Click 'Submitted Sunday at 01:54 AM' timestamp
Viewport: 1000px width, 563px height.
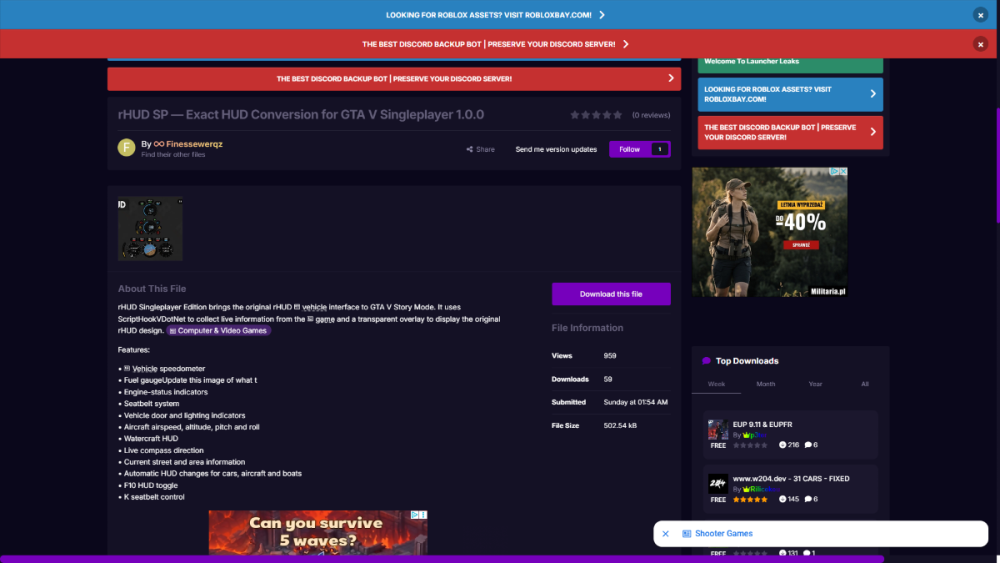pos(635,402)
